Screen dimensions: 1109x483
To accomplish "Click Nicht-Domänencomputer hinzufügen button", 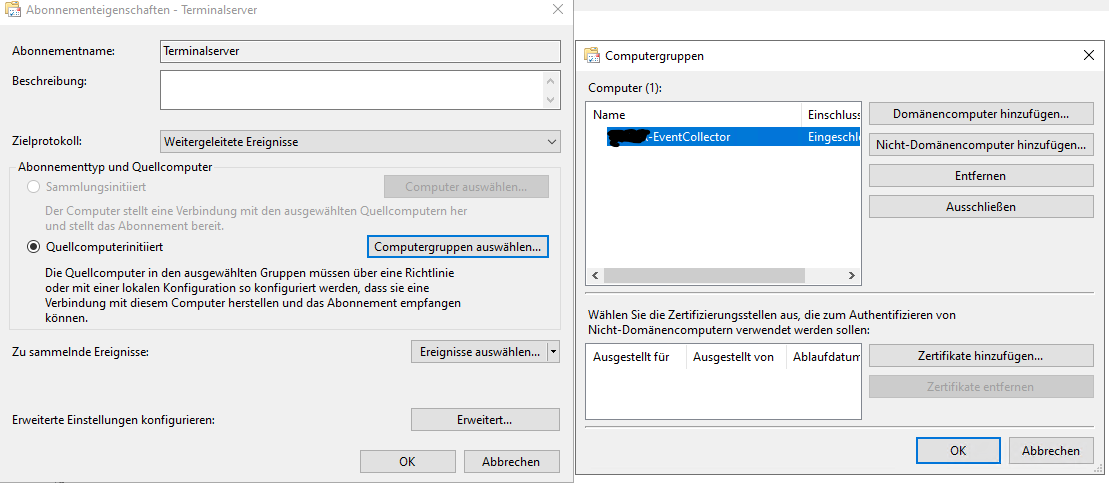I will tap(981, 145).
